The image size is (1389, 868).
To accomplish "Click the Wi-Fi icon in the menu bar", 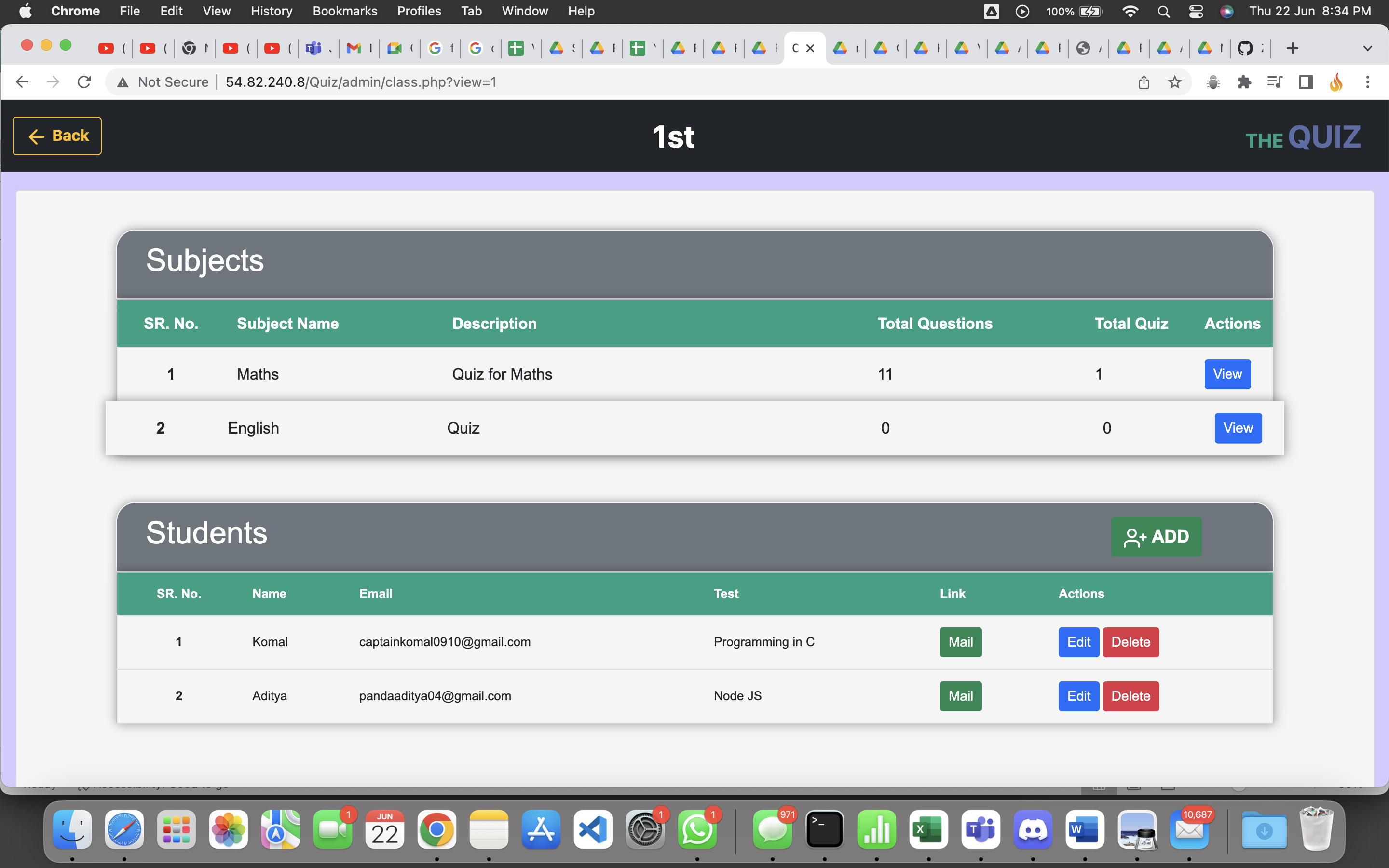I will [1130, 11].
